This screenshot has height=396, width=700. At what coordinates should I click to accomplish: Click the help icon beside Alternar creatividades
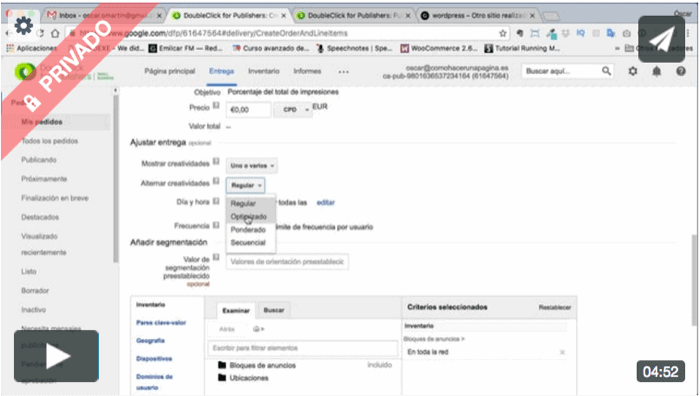pos(216,181)
